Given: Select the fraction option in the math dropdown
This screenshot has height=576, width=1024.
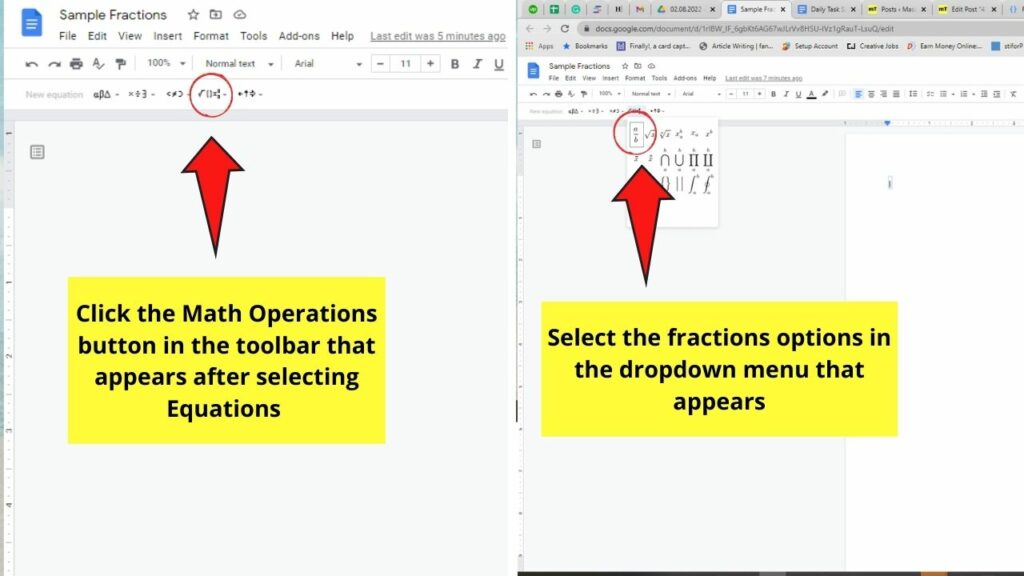Looking at the screenshot, I should [637, 132].
